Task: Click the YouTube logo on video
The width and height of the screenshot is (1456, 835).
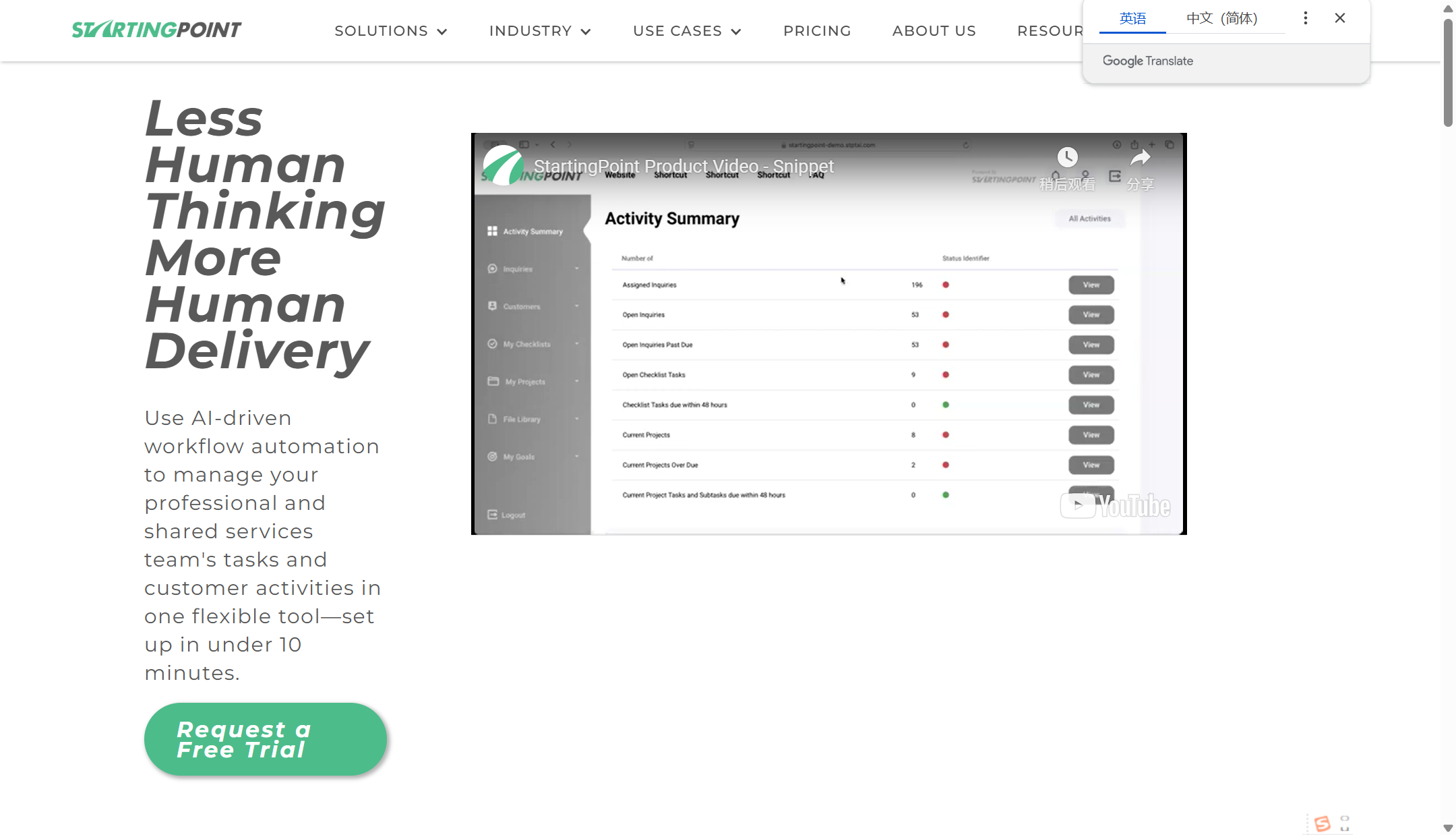Action: [1116, 505]
